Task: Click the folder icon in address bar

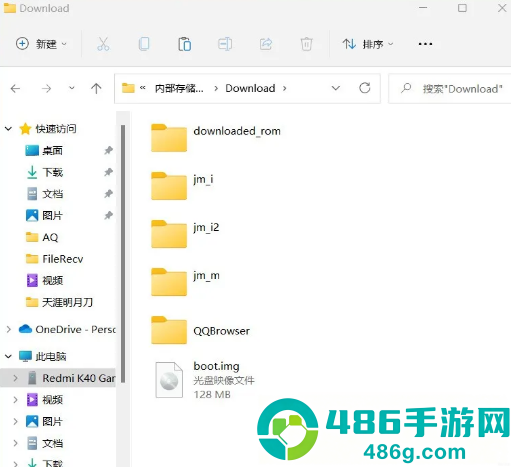Action: (x=128, y=88)
